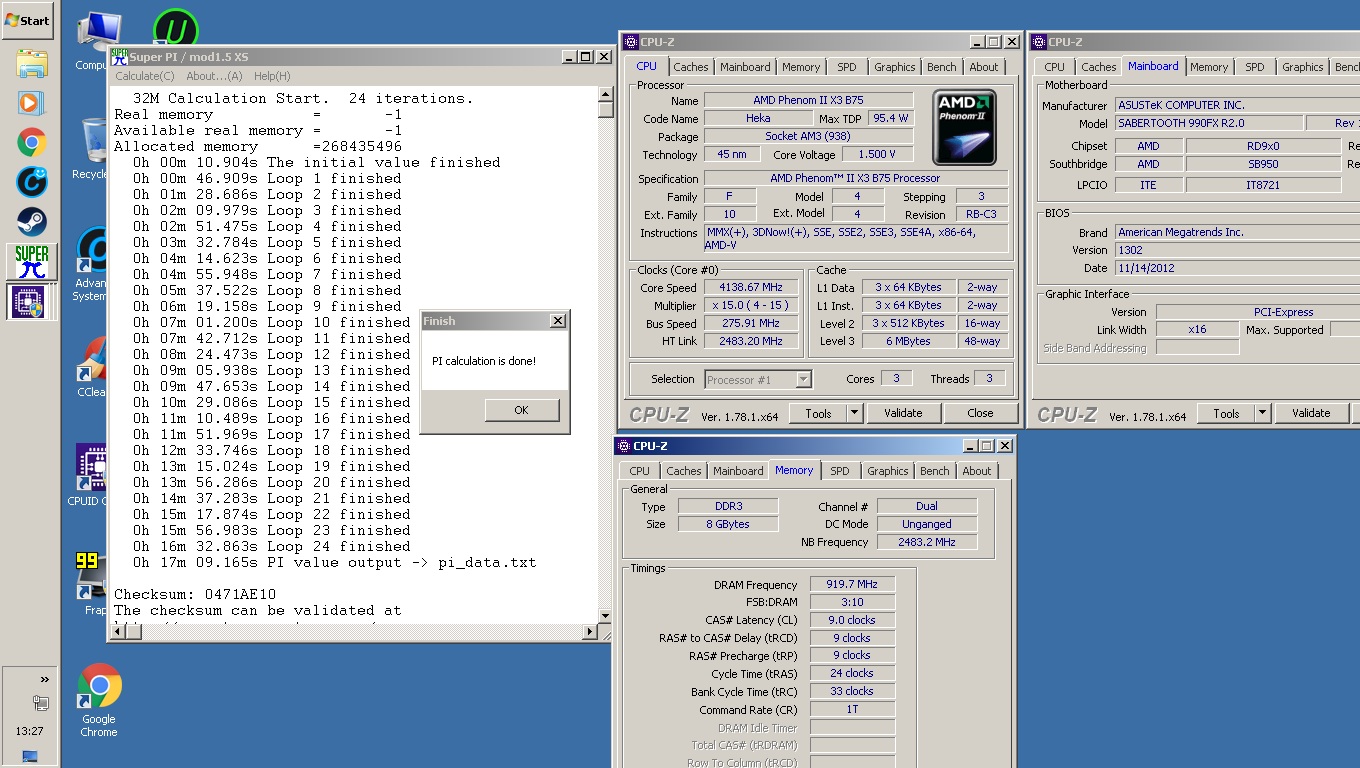Select the CPU tab in the Mainboard window
Image resolution: width=1360 pixels, height=768 pixels.
(1054, 67)
